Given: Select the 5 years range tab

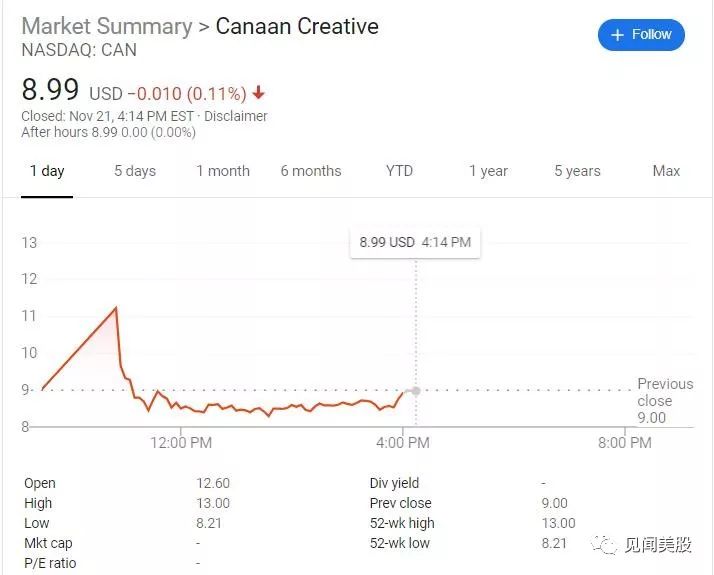Looking at the screenshot, I should click(x=577, y=171).
